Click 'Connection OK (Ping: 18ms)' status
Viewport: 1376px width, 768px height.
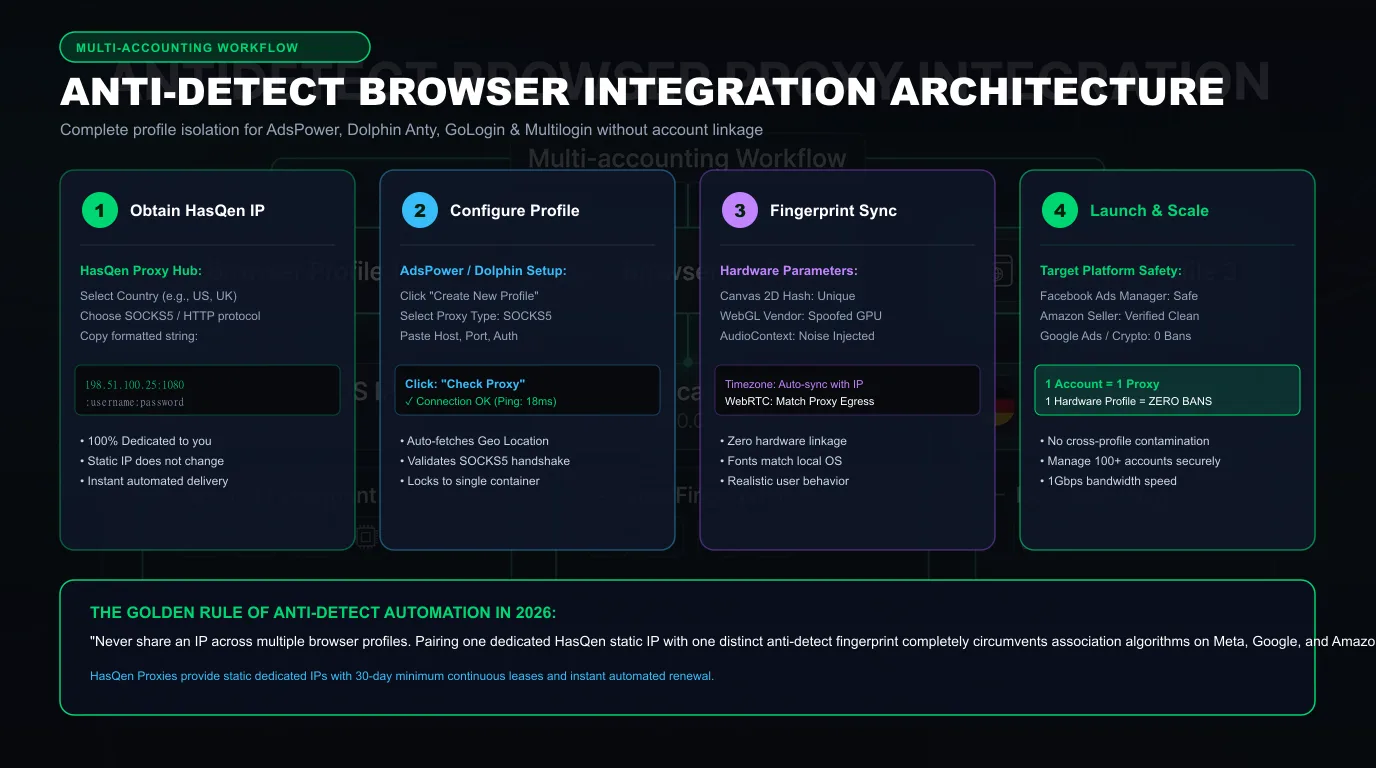481,401
